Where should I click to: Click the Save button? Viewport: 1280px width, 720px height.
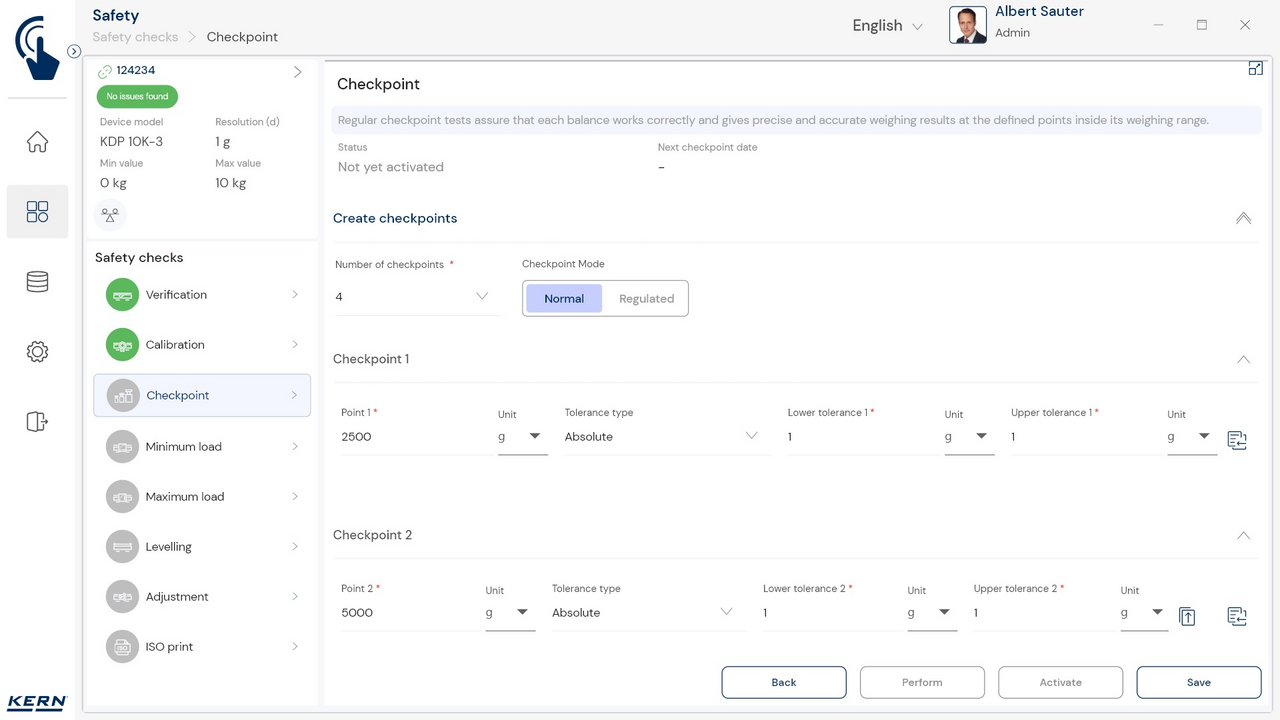click(x=1198, y=682)
